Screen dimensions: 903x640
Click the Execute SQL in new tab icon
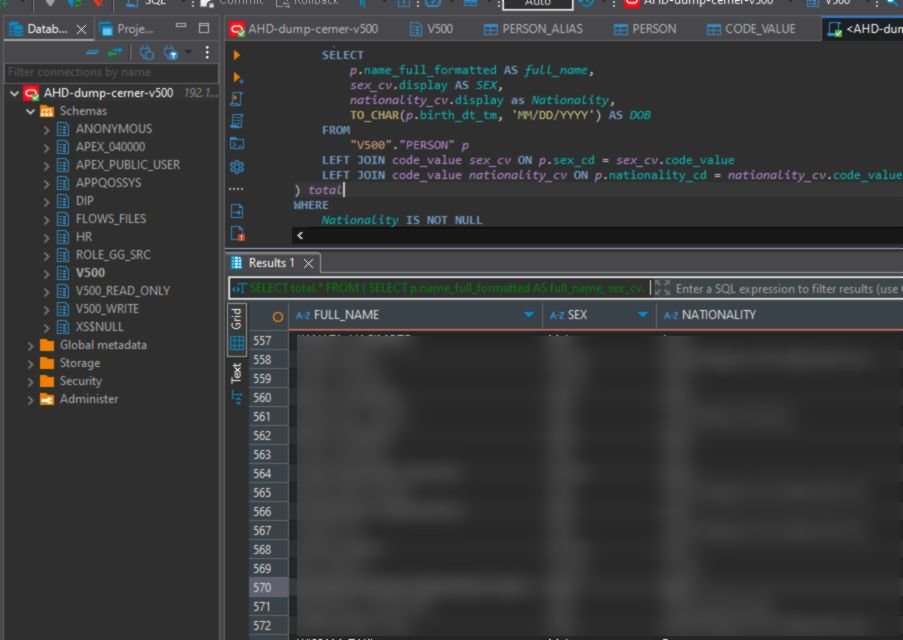(236, 77)
